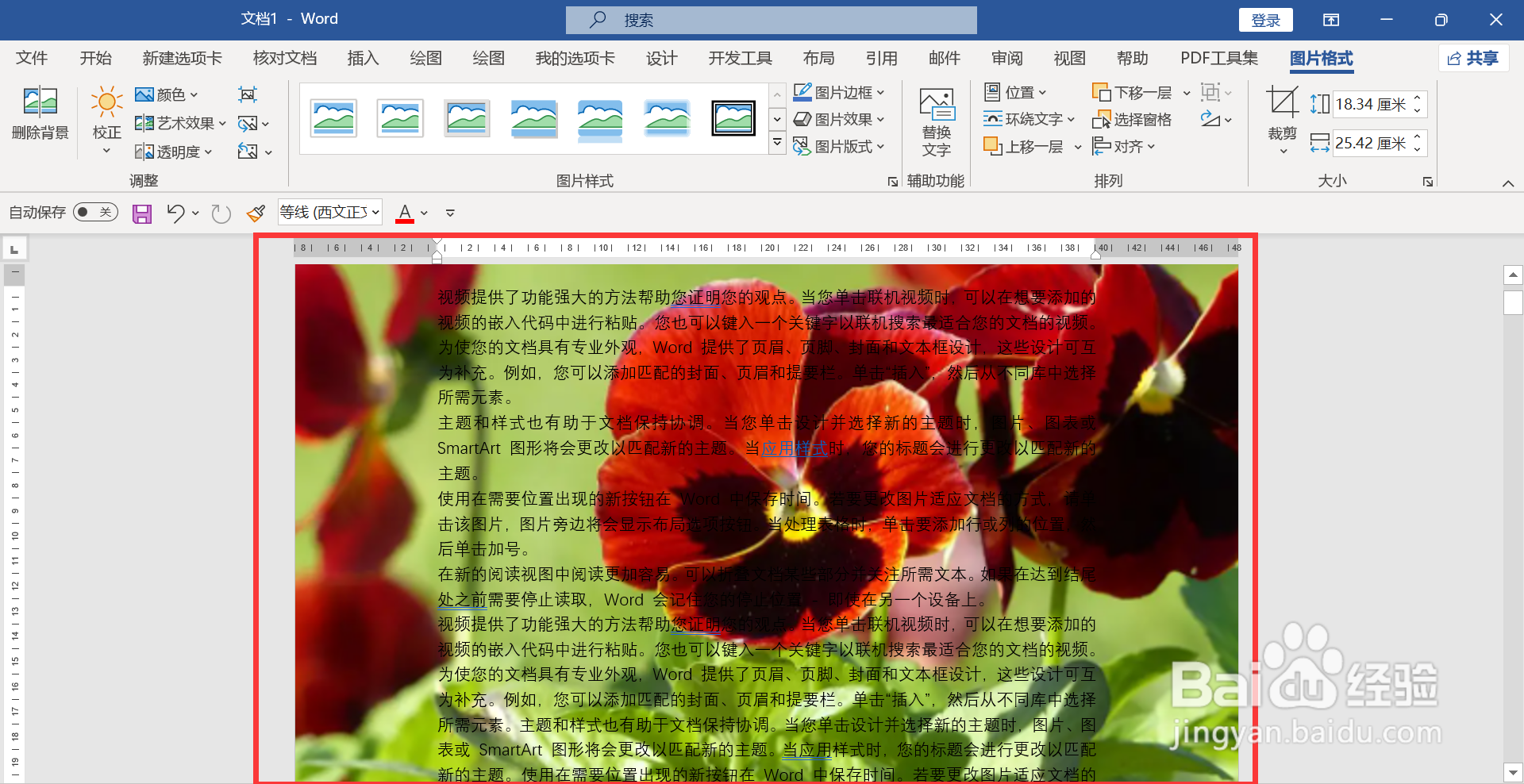The image size is (1524, 784).
Task: Switch to the Layout (布局) tab
Action: tap(818, 58)
